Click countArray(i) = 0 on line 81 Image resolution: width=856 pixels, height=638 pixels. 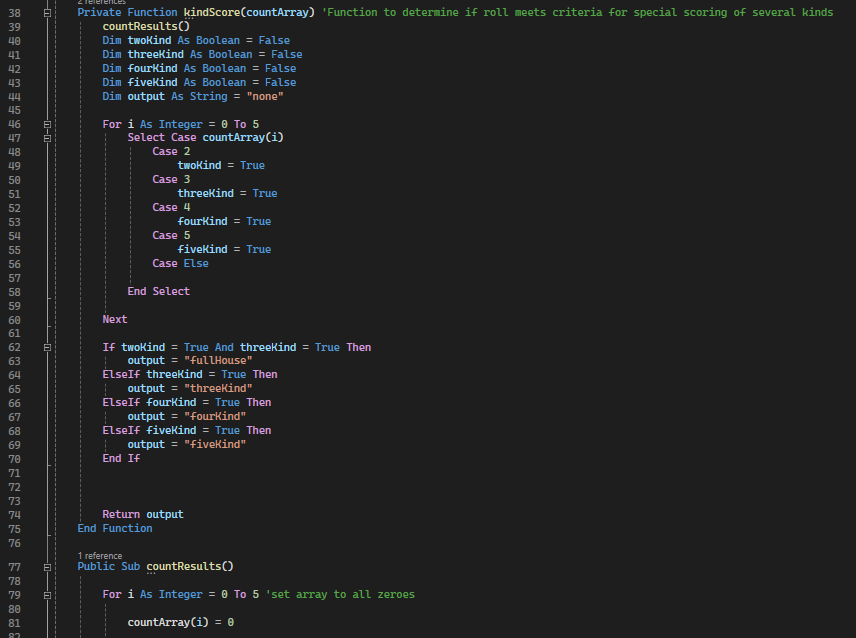tap(181, 622)
